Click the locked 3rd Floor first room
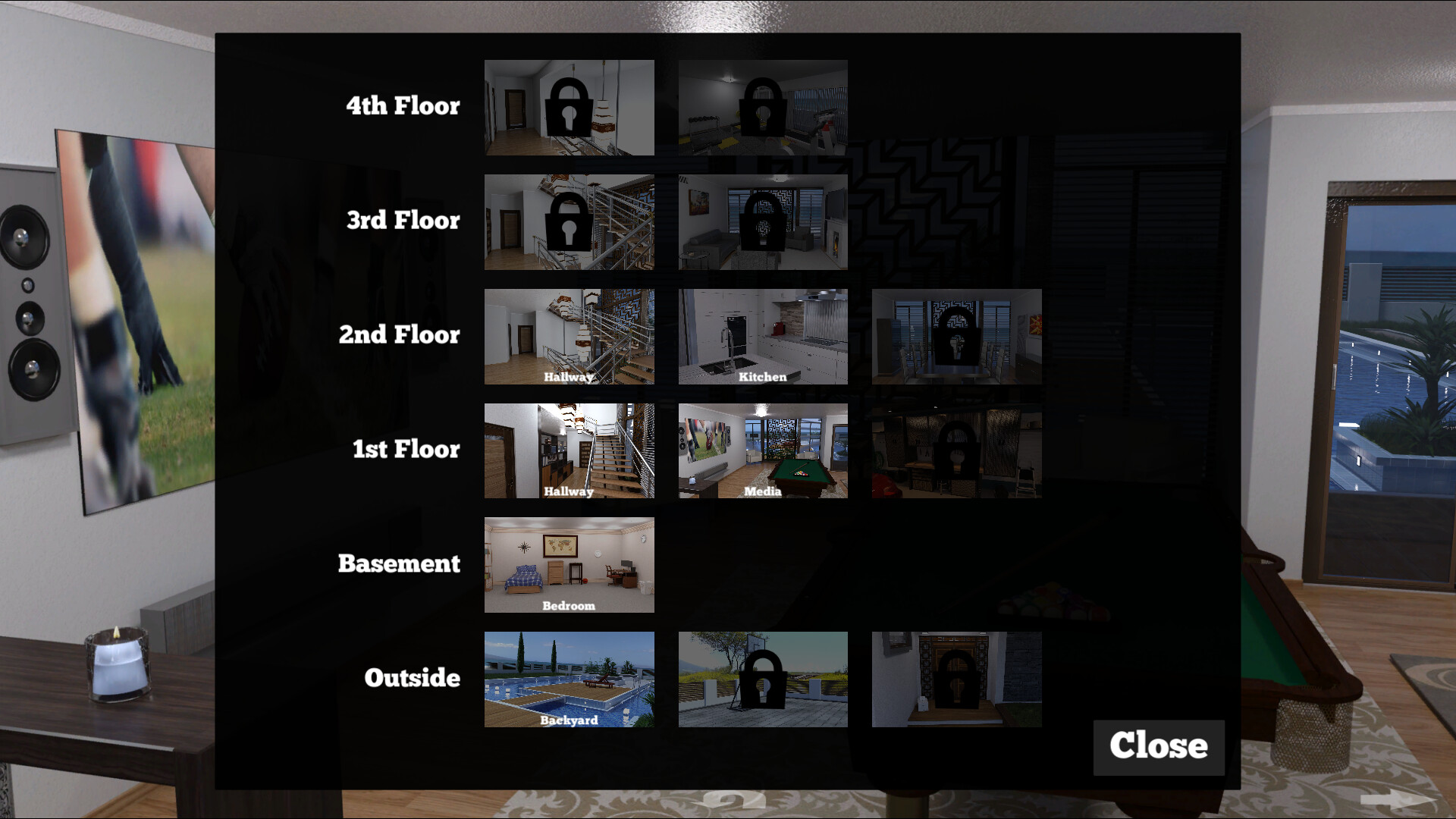 tap(568, 221)
